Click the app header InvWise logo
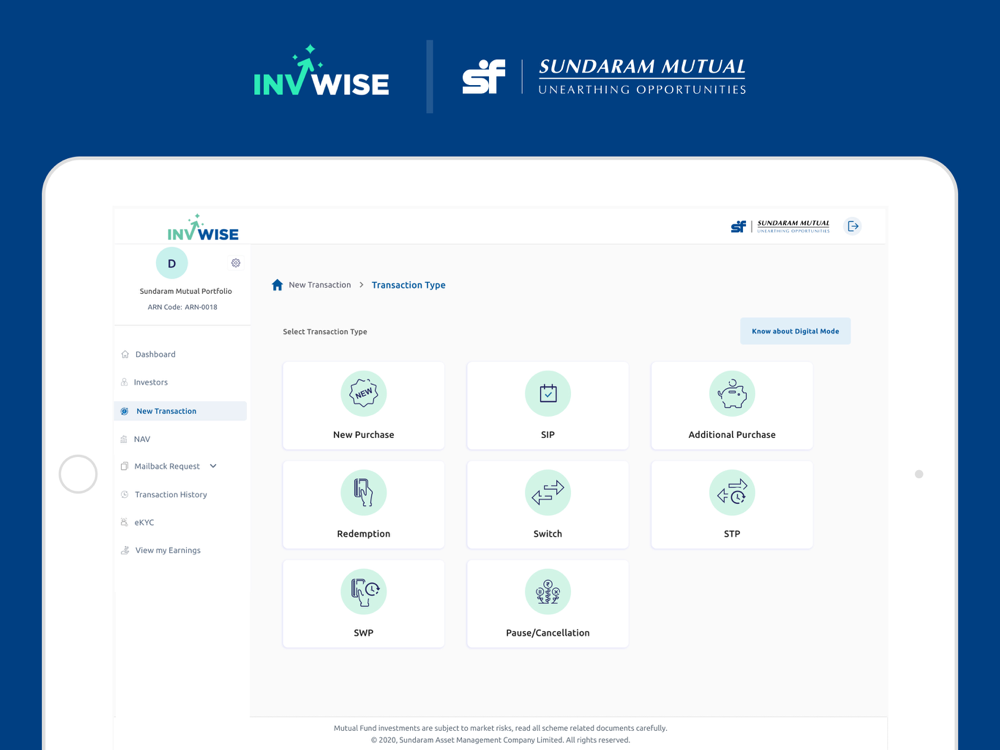 point(203,228)
